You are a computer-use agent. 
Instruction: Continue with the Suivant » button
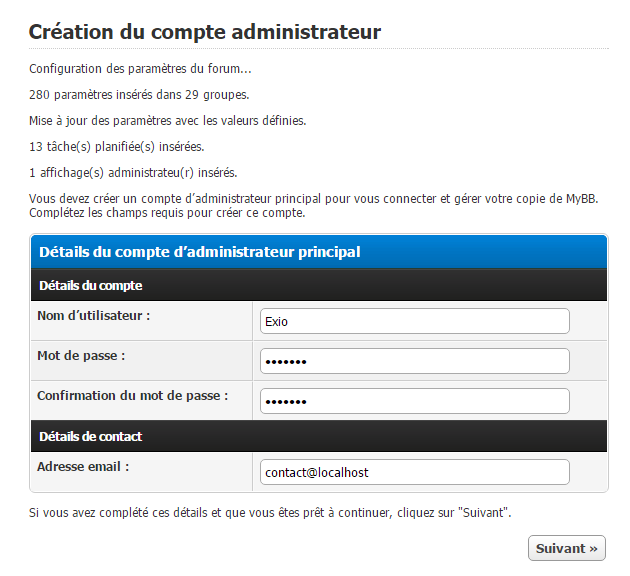[x=567, y=548]
